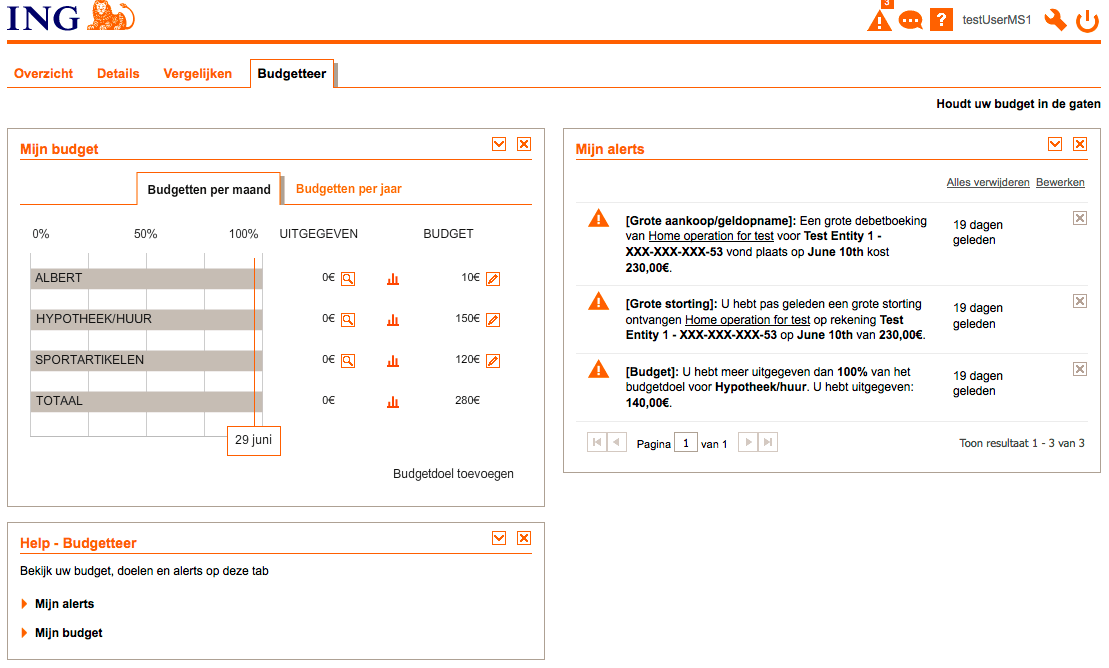
Task: Click the help question mark icon
Action: tap(940, 20)
